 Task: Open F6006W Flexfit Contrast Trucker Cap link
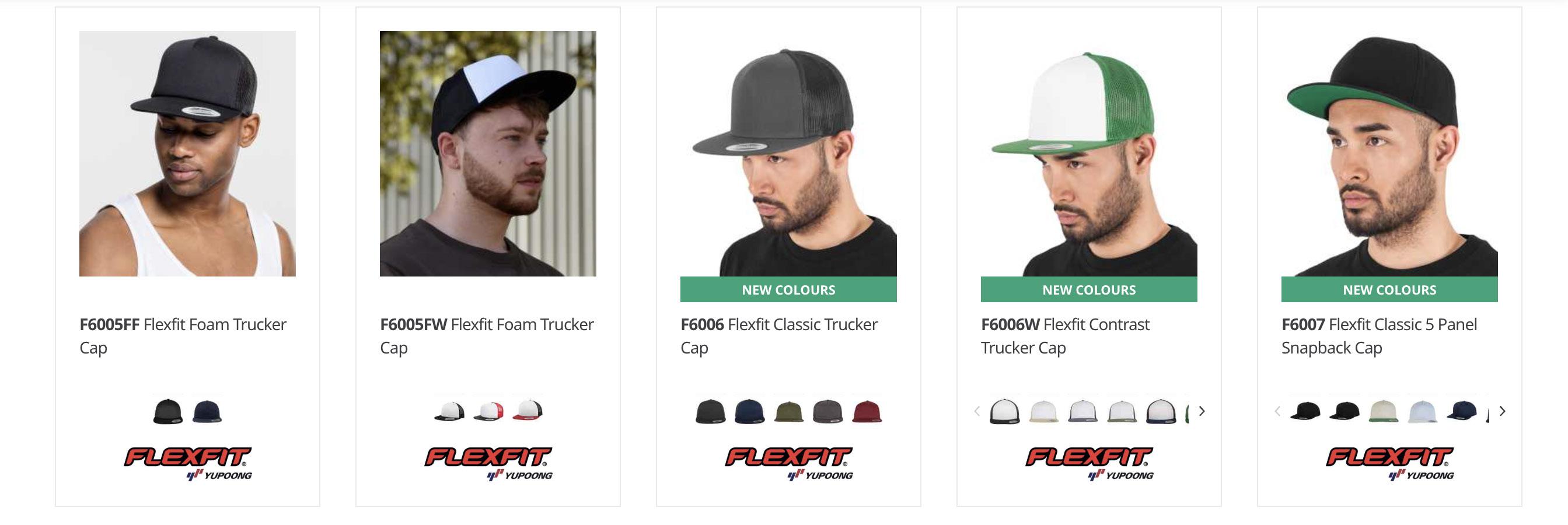point(1065,336)
